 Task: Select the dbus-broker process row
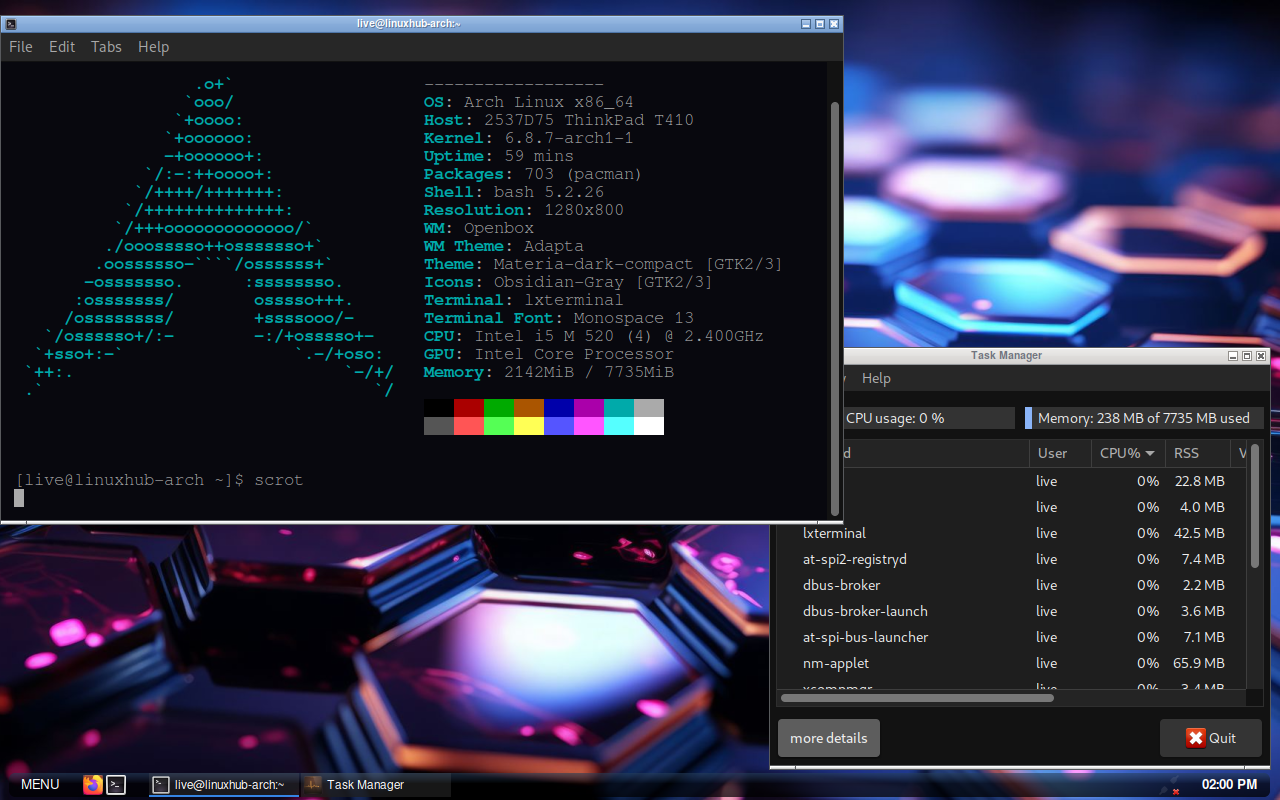1013,585
